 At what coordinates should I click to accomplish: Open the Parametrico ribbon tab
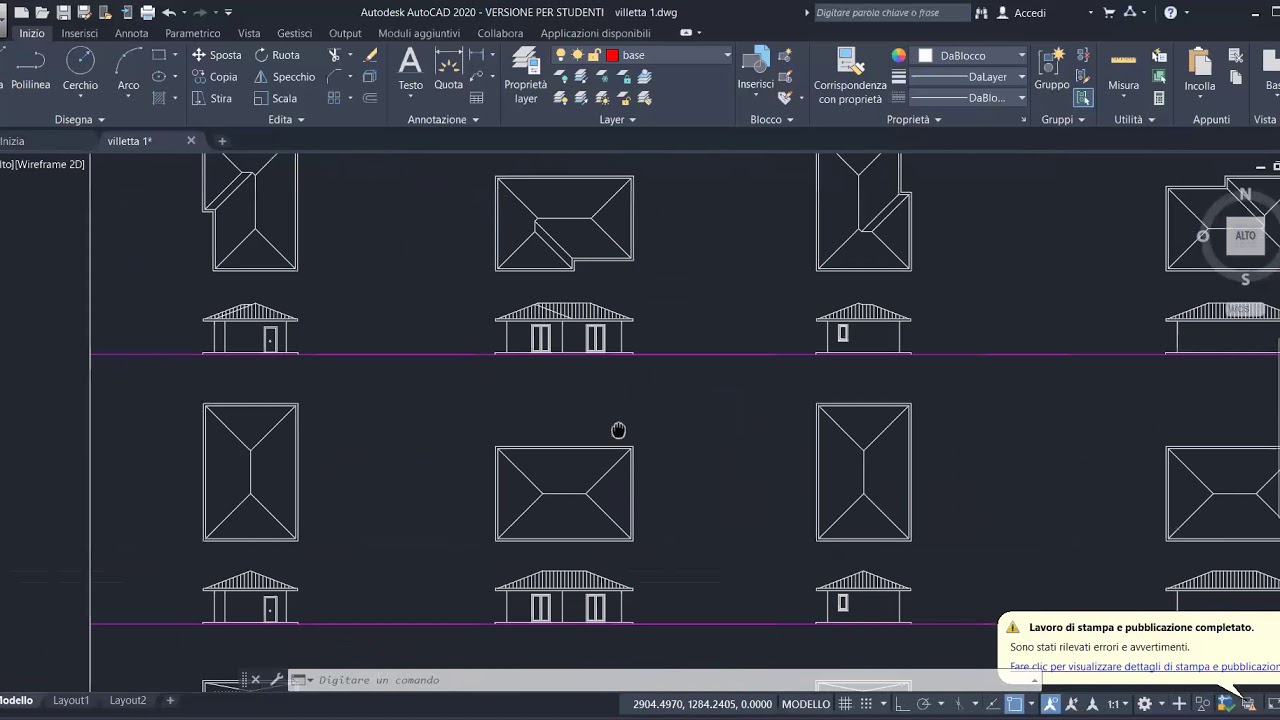click(193, 33)
